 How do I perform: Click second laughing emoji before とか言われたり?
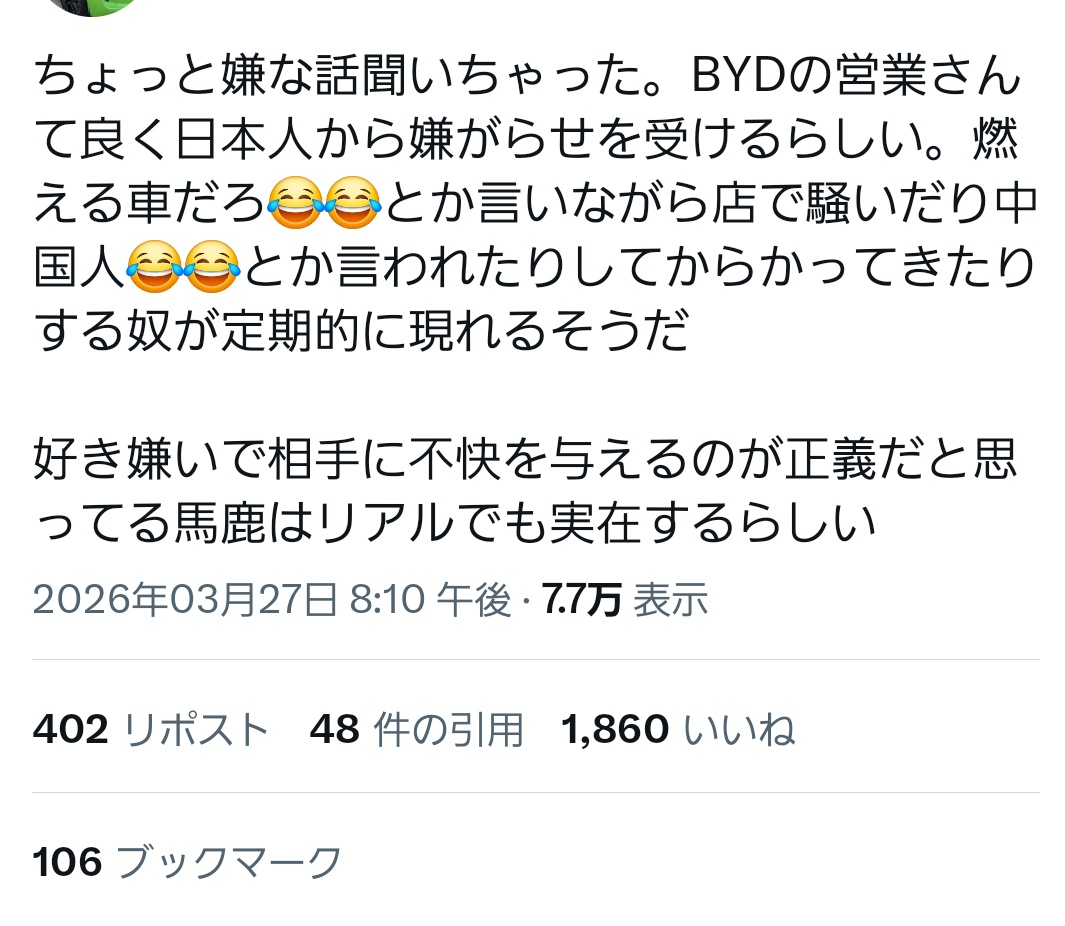[211, 266]
